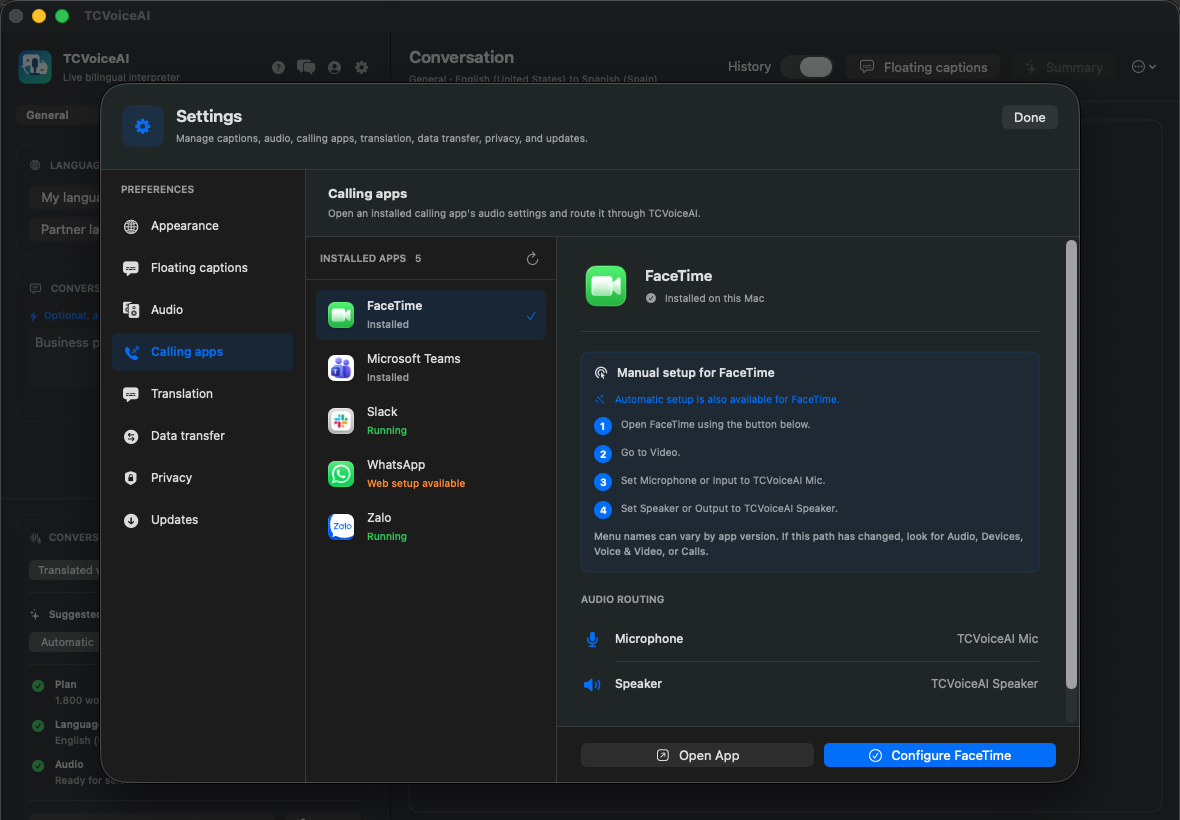Click the Appearance globe icon
Viewport: 1180px width, 820px height.
tap(131, 226)
